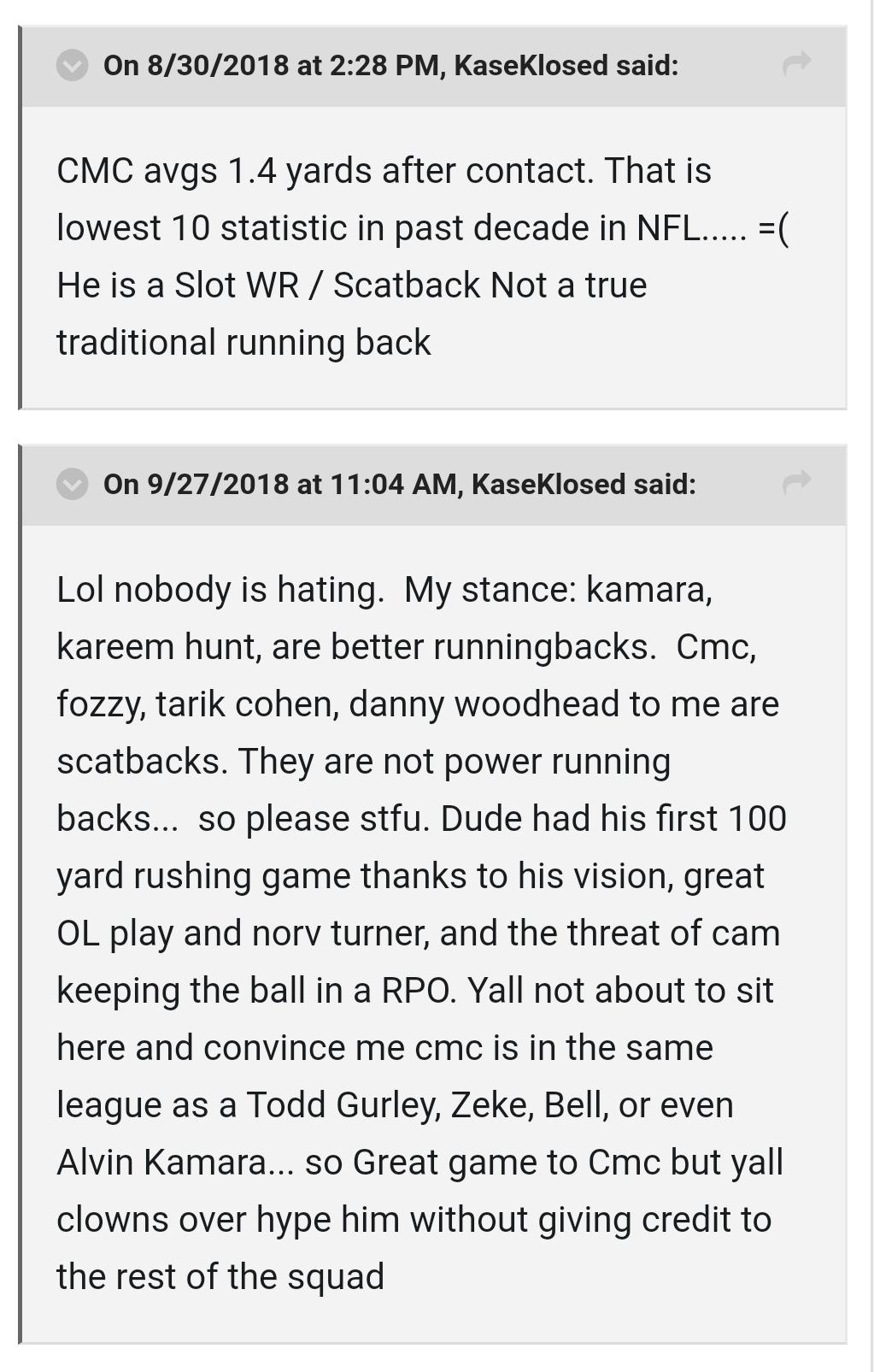Click the chevron circle icon beside 8/30/2018
874x1372 pixels.
(73, 65)
